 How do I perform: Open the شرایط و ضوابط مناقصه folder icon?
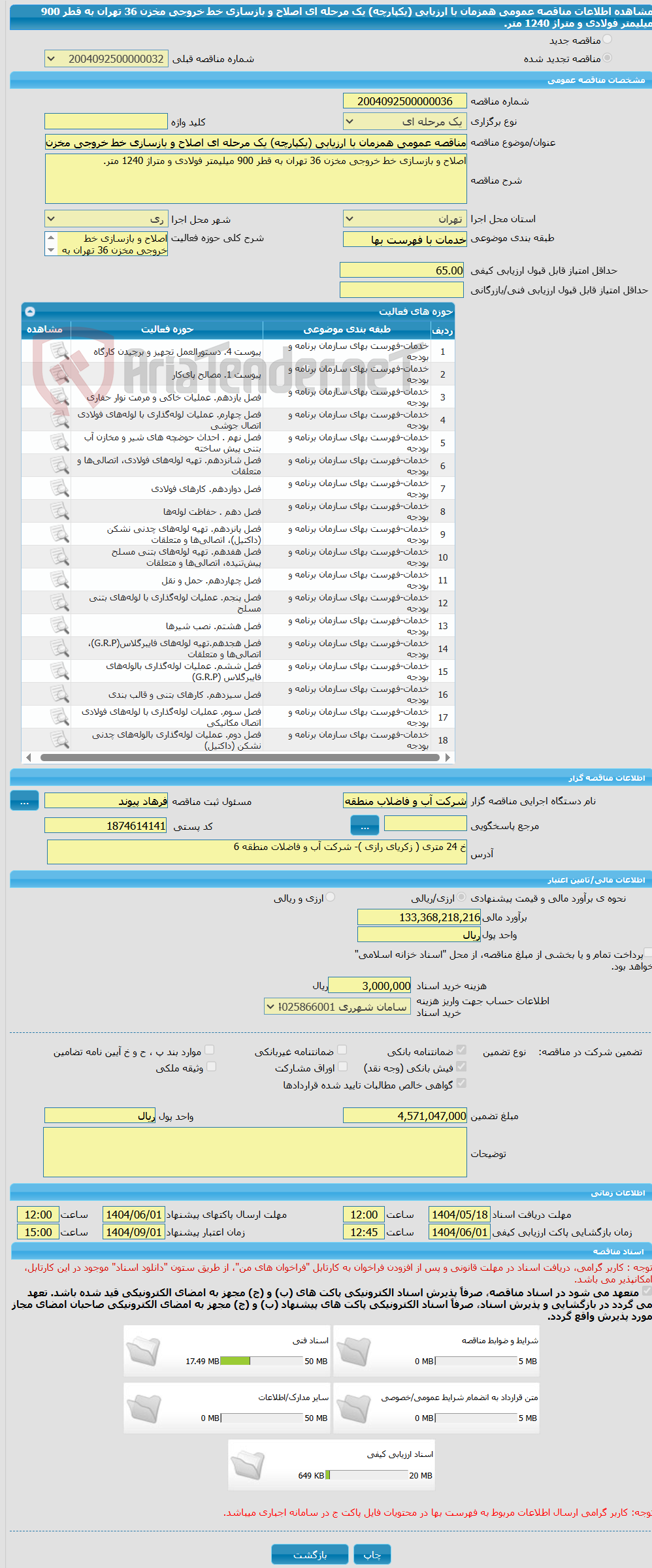click(x=354, y=1351)
